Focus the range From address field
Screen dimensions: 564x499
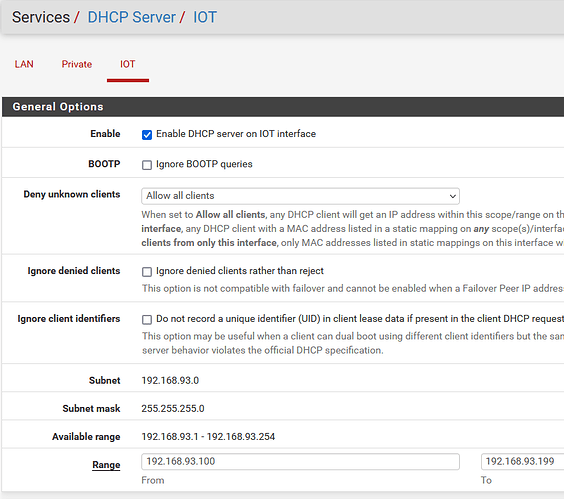[x=300, y=462]
